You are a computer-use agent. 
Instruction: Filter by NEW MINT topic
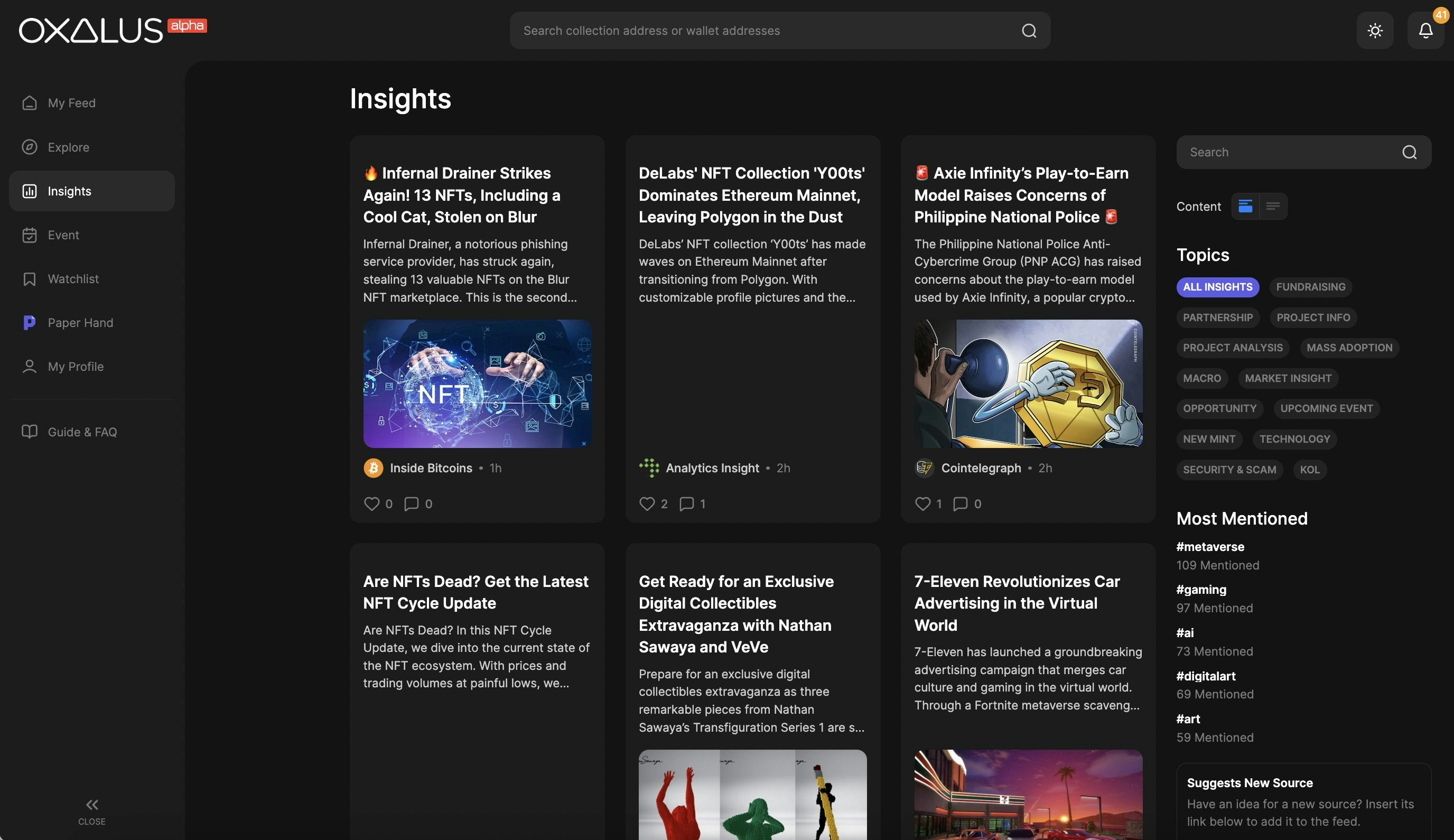[x=1209, y=439]
